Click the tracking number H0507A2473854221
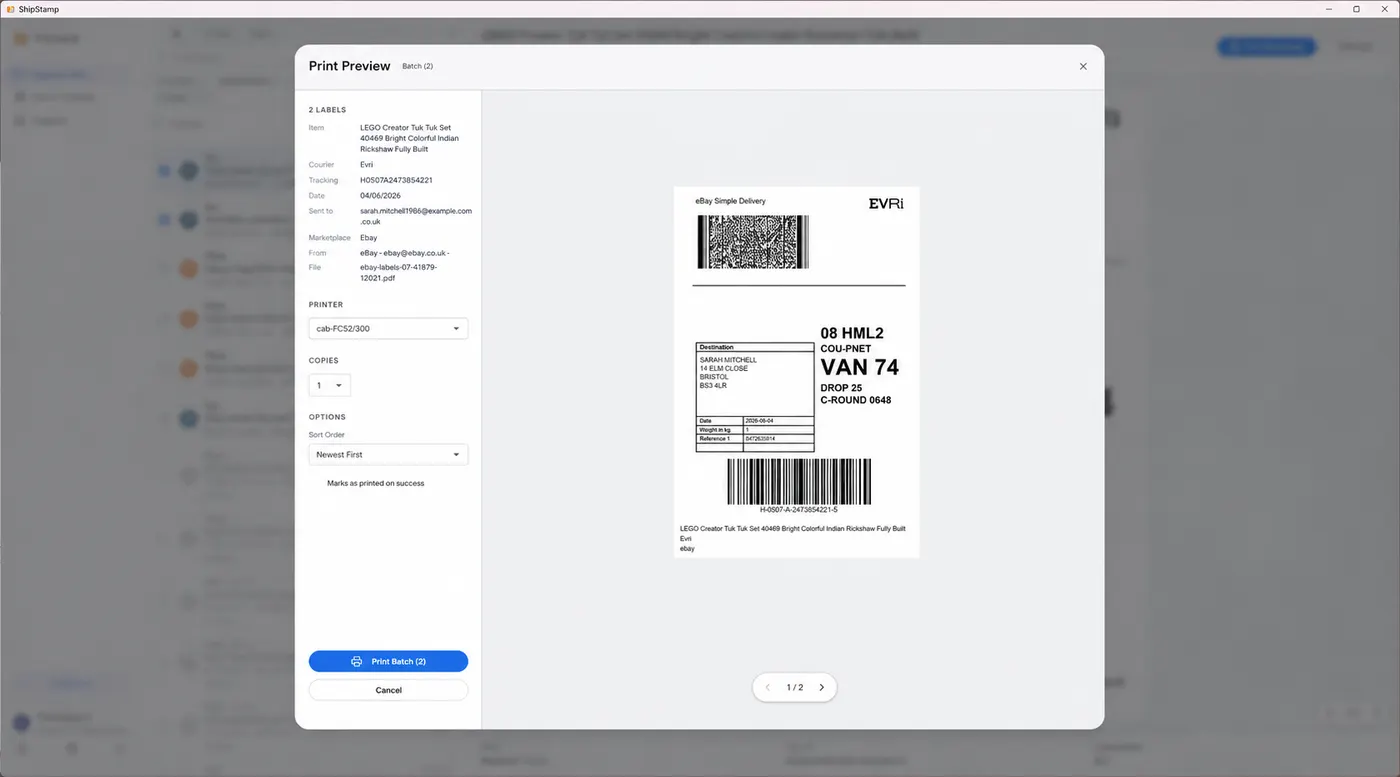 (x=396, y=180)
